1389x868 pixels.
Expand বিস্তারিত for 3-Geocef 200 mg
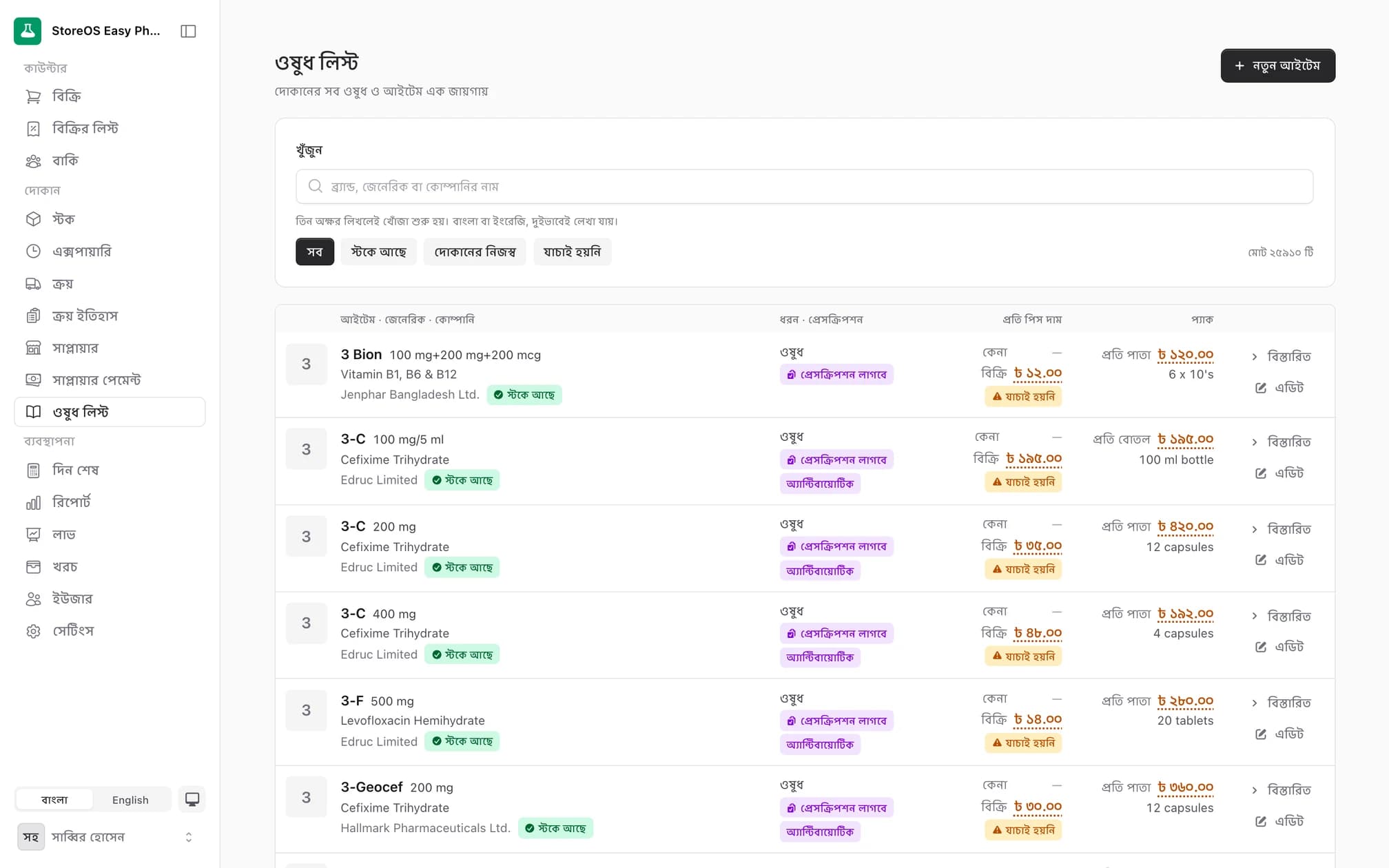pyautogui.click(x=1282, y=789)
